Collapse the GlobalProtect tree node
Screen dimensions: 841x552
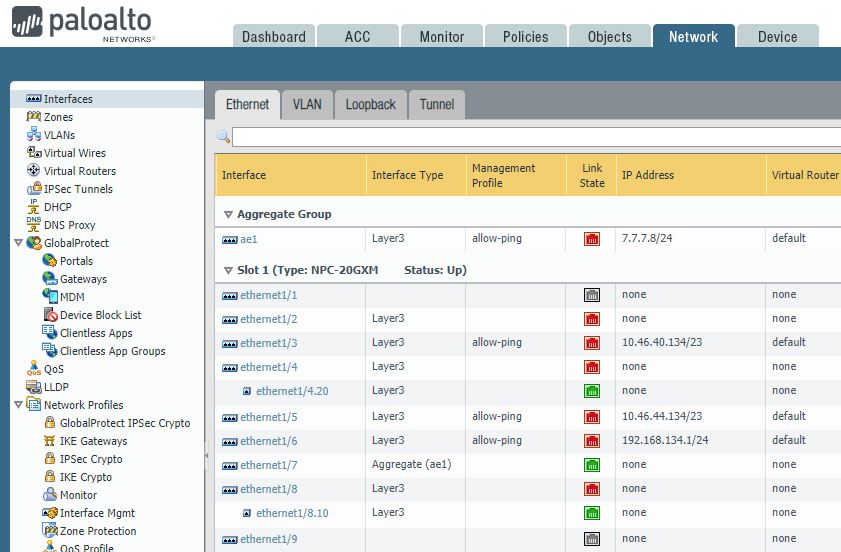(18, 243)
